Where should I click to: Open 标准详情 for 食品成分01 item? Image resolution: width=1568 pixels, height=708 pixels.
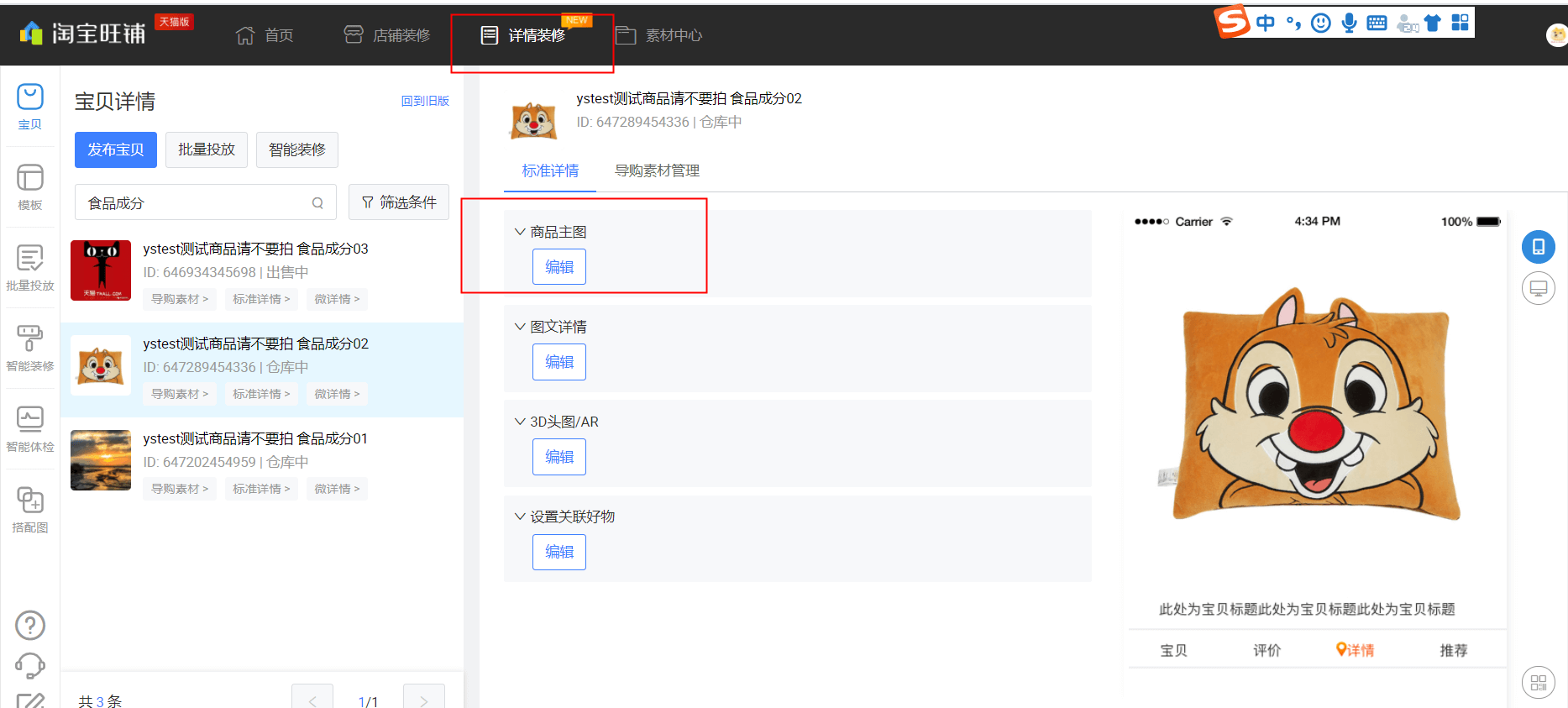(x=261, y=489)
